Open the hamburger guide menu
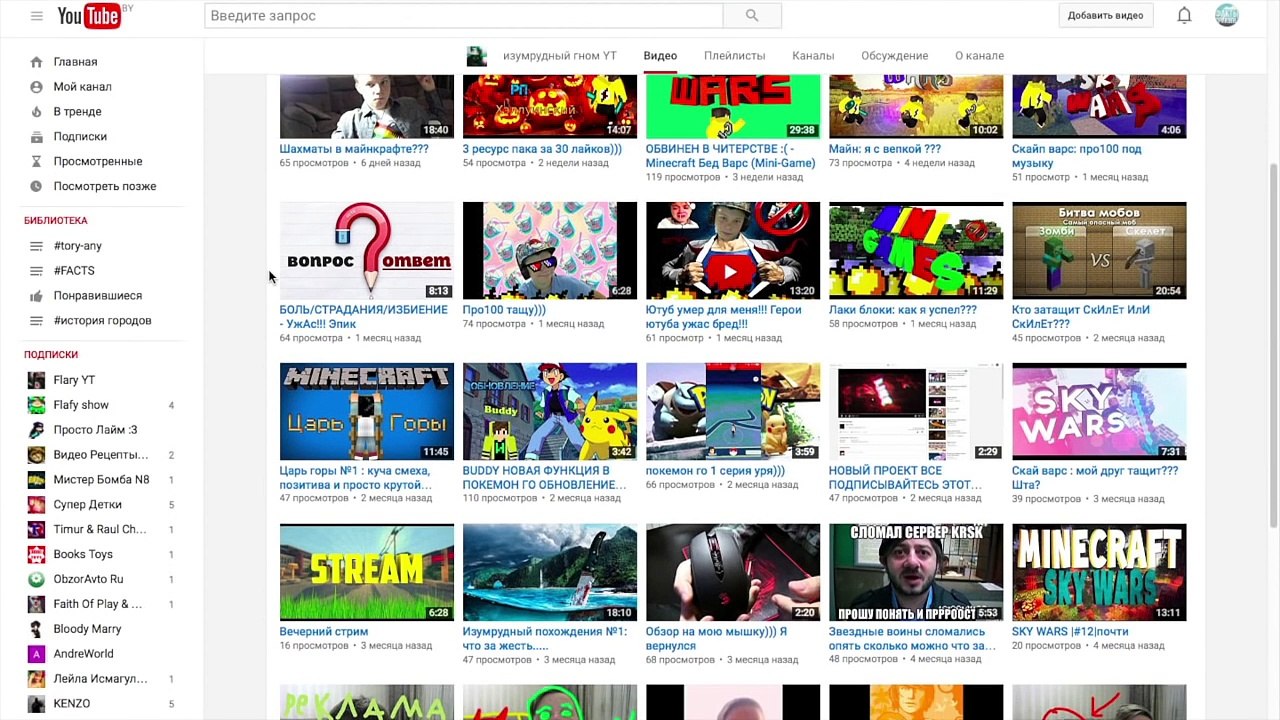The height and width of the screenshot is (720, 1280). (x=36, y=16)
